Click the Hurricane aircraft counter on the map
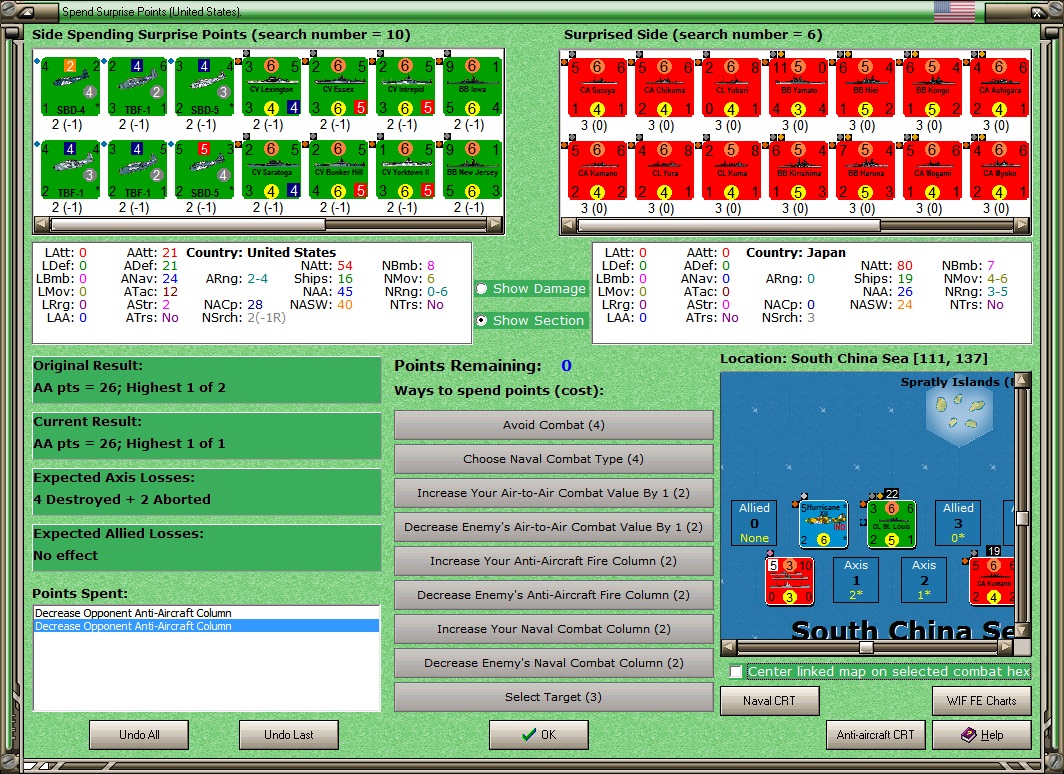Screen dimensions: 1064x774 click(824, 524)
